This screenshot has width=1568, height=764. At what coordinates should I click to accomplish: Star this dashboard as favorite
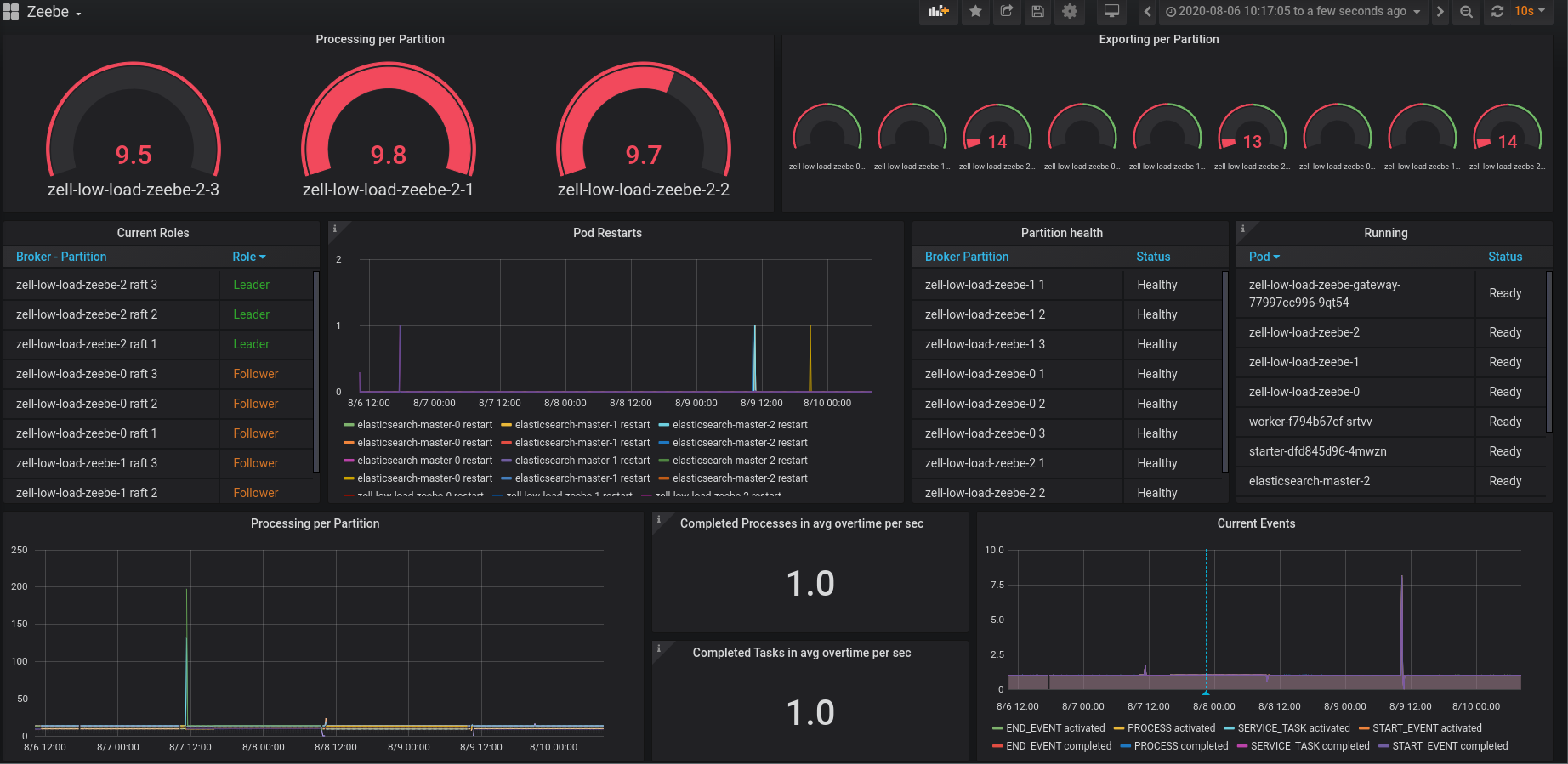click(975, 12)
